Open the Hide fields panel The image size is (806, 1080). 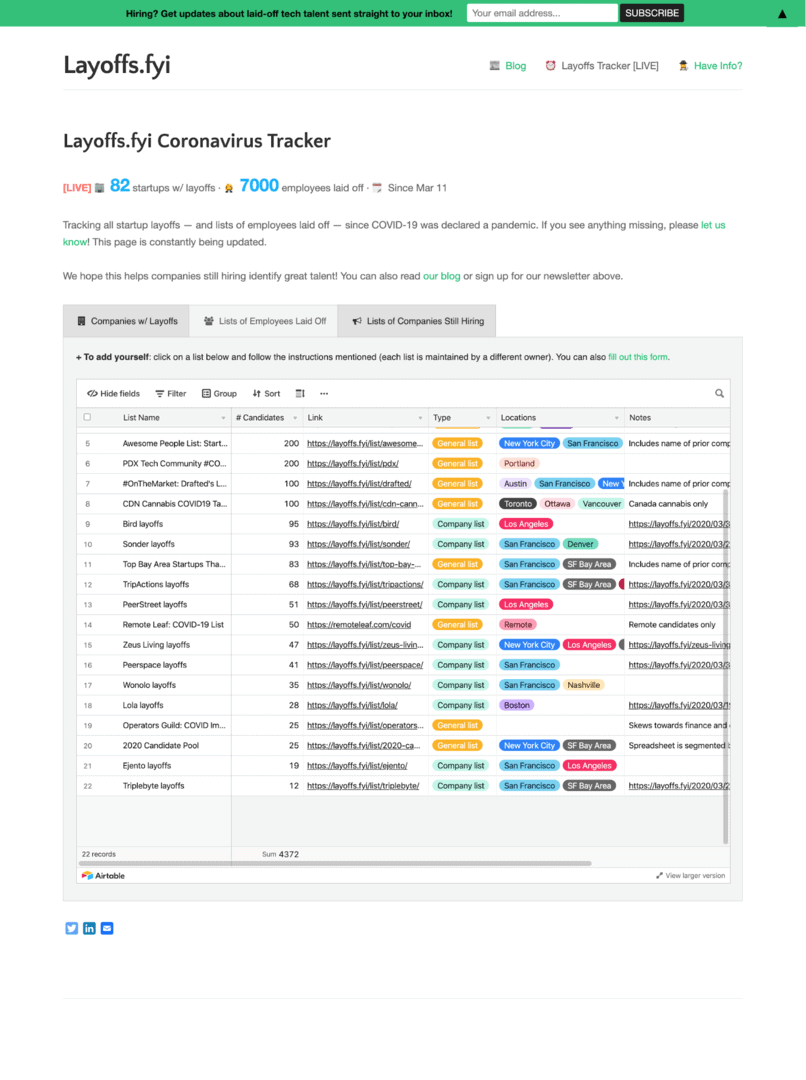pos(112,393)
